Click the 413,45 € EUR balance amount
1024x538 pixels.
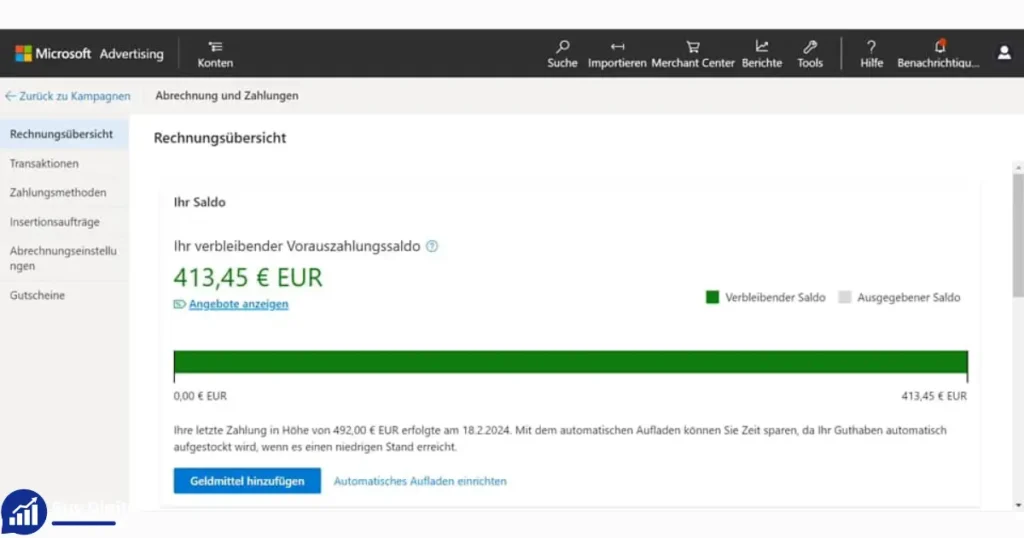(x=248, y=277)
